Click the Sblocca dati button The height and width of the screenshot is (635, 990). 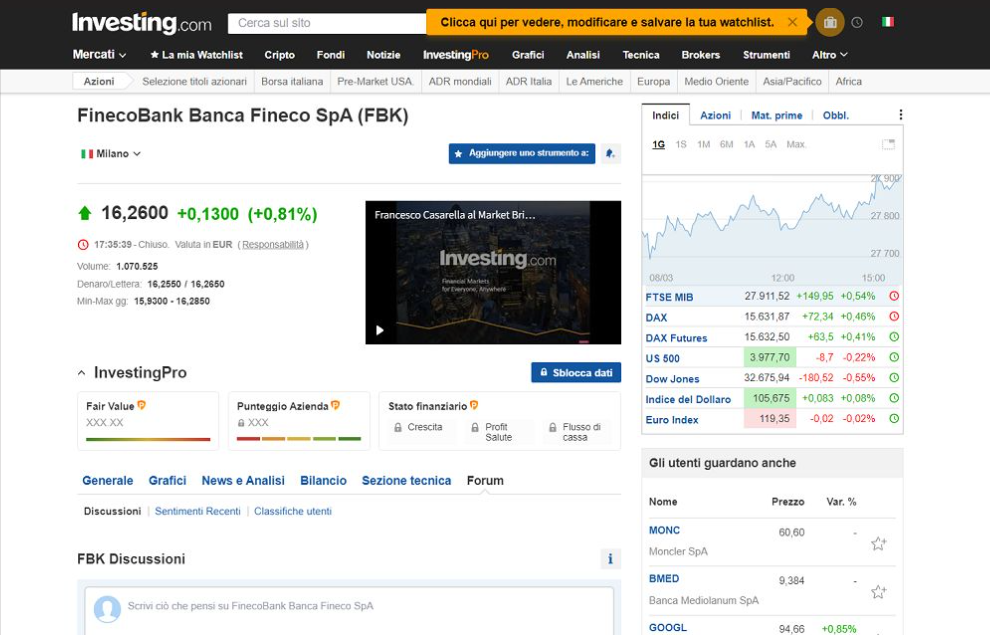click(x=576, y=372)
